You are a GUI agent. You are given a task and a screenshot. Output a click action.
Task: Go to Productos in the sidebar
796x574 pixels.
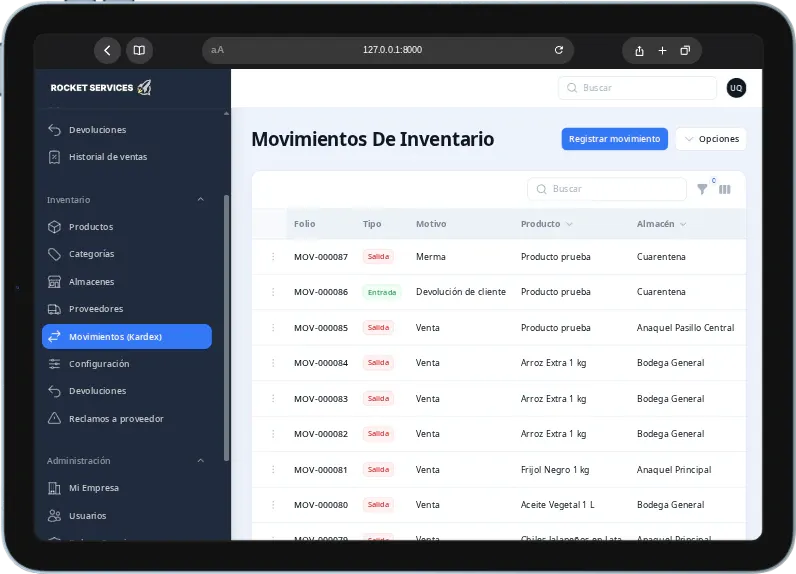tap(127, 227)
